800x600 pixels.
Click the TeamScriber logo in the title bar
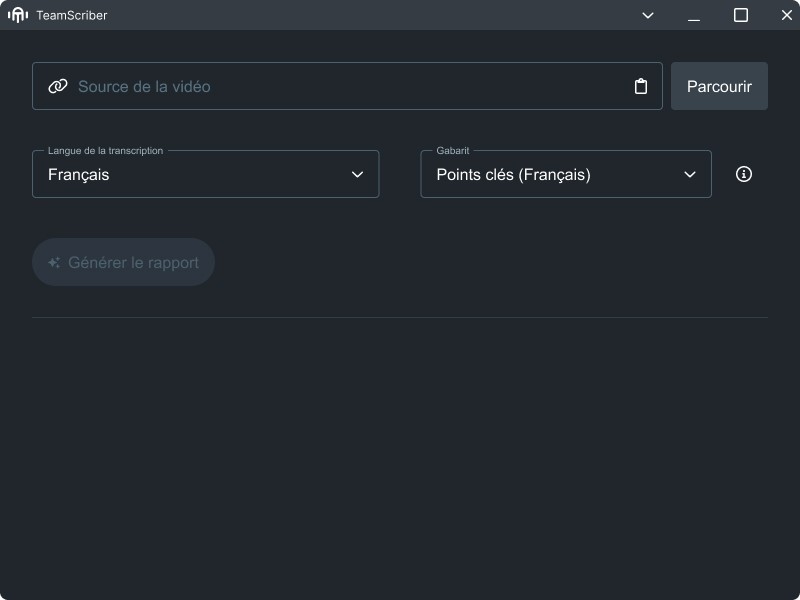[x=18, y=15]
